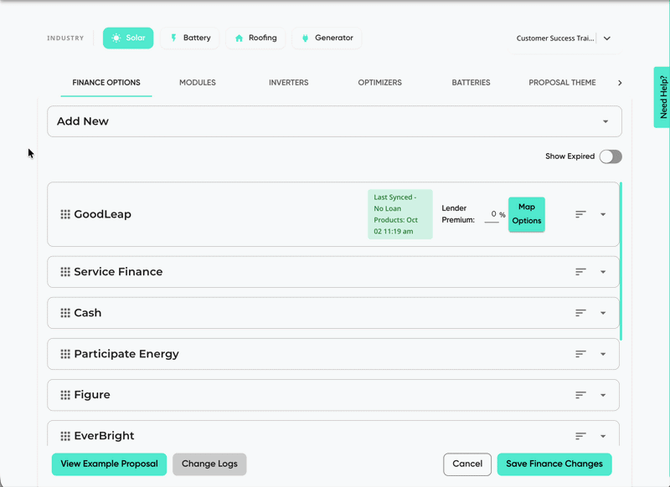This screenshot has width=670, height=487.
Task: Click the finance list vertical scrollbar
Action: tap(620, 261)
